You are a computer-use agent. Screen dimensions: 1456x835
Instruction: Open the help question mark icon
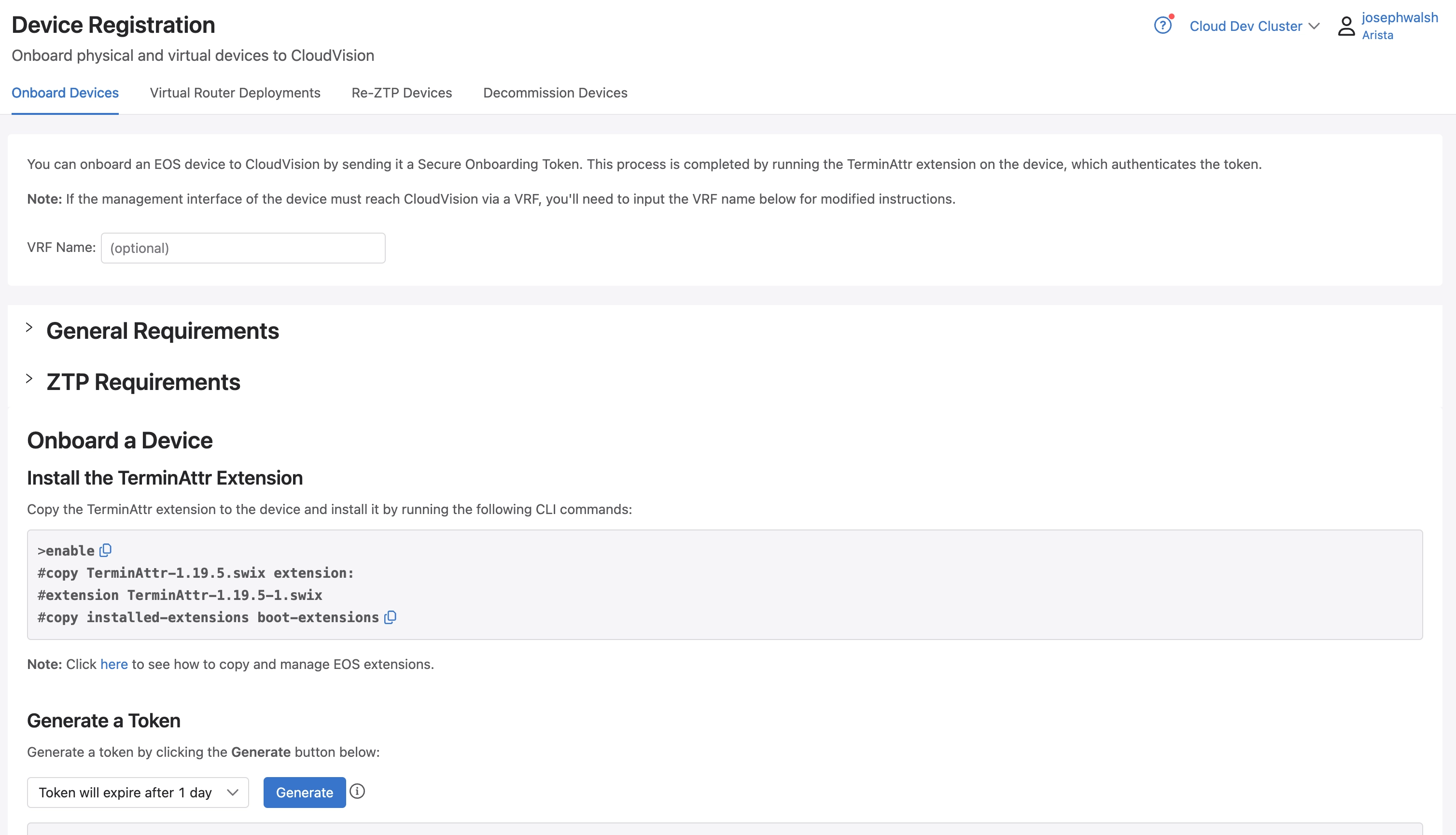tap(1162, 26)
